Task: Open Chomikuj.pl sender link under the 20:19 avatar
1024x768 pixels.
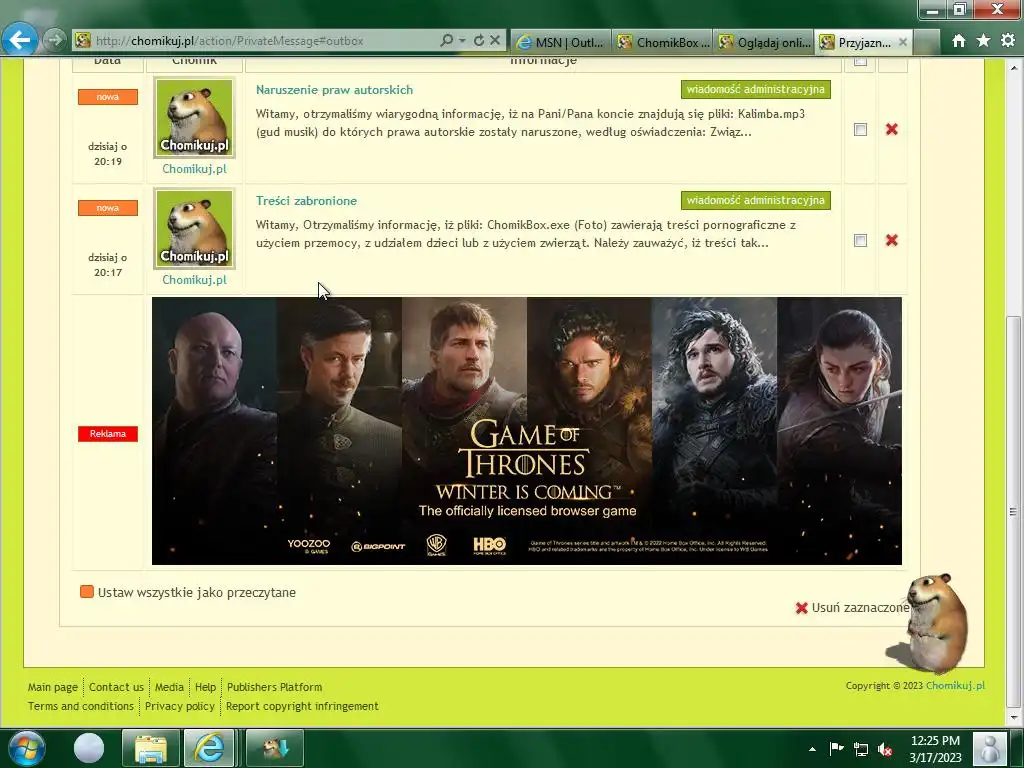Action: 194,169
